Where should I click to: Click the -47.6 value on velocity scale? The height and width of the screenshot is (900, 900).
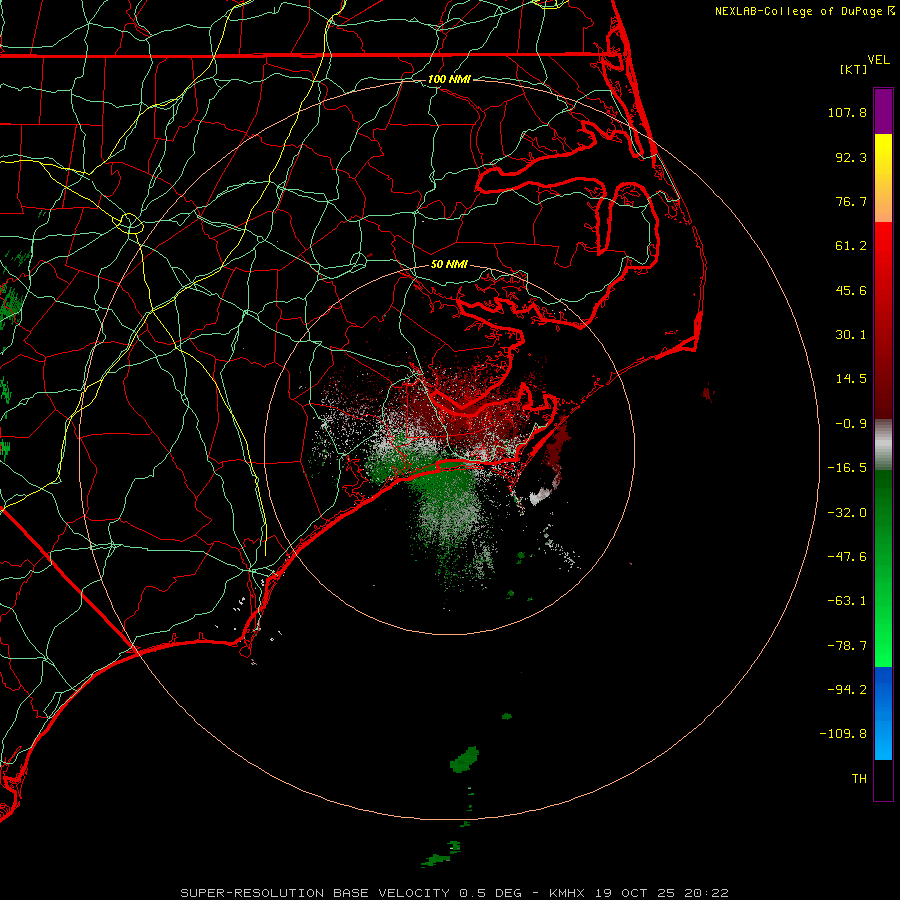point(847,557)
